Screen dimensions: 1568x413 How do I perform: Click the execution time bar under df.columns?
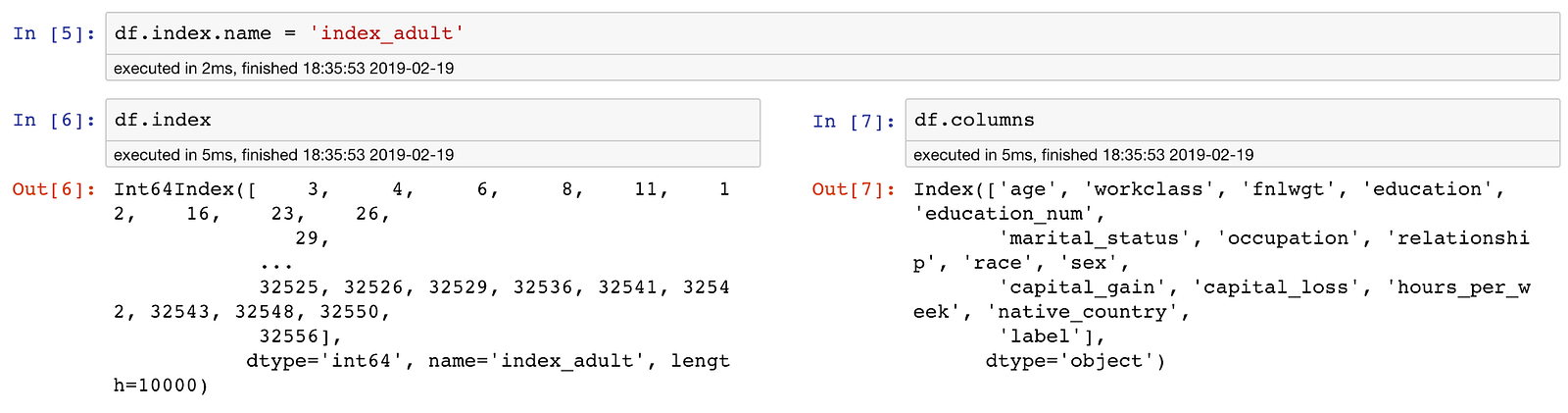pos(1232,155)
